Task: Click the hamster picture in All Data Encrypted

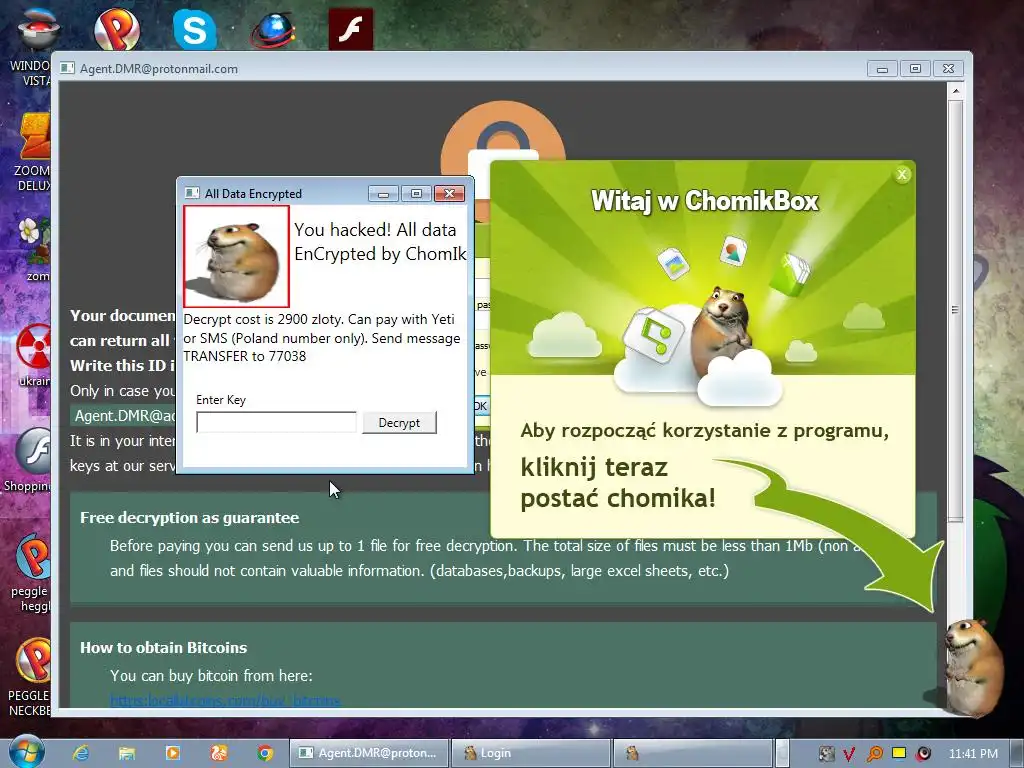Action: 236,256
